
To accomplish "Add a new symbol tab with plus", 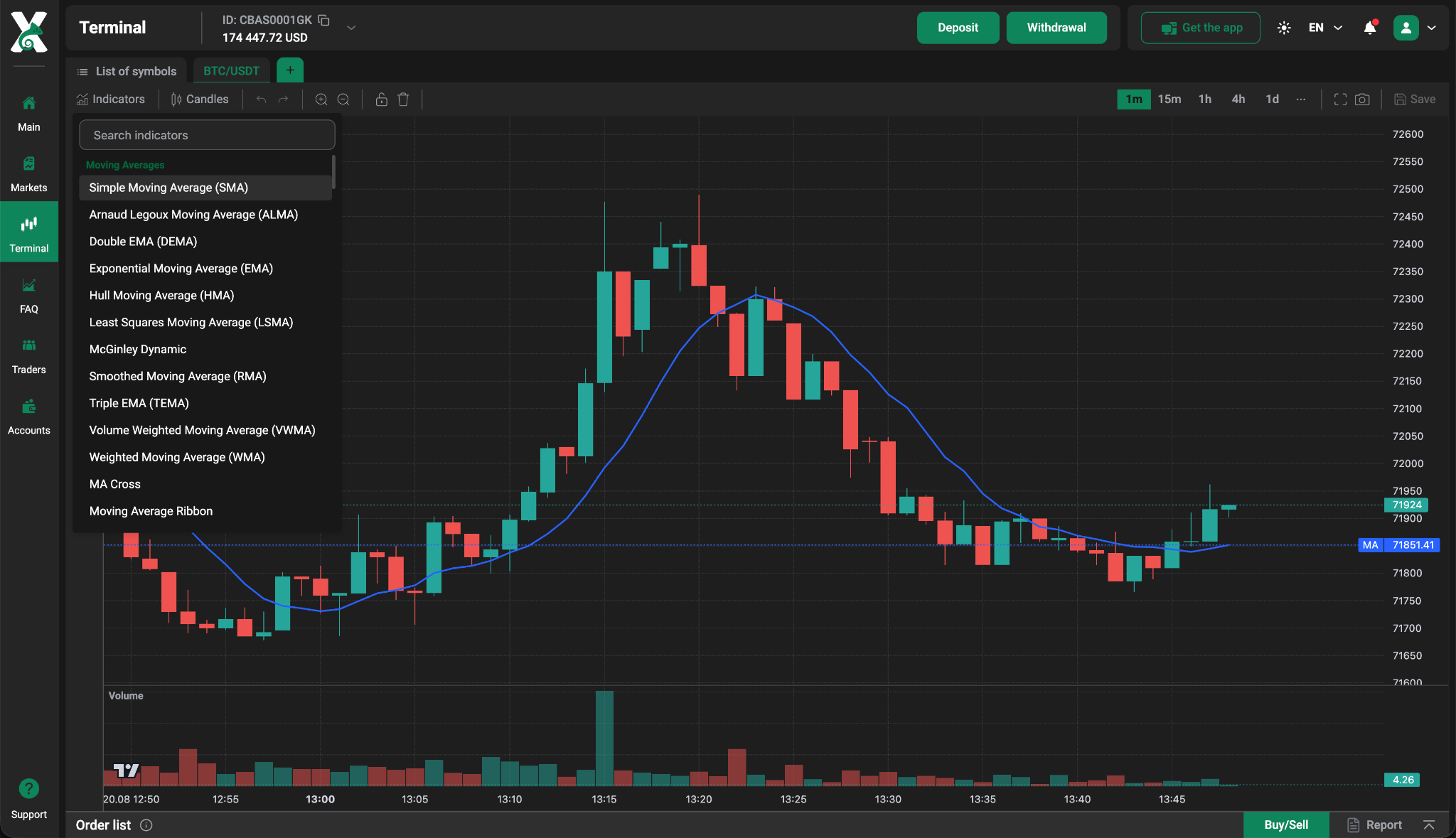I will pyautogui.click(x=290, y=70).
